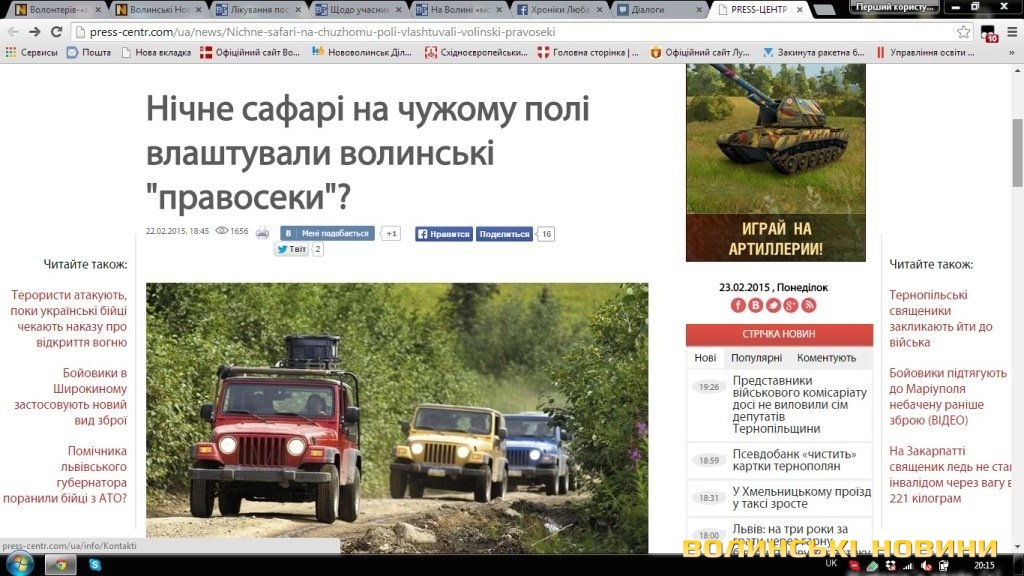Click the Twitter 'Твіт' button
The height and width of the screenshot is (576, 1024).
tap(292, 249)
